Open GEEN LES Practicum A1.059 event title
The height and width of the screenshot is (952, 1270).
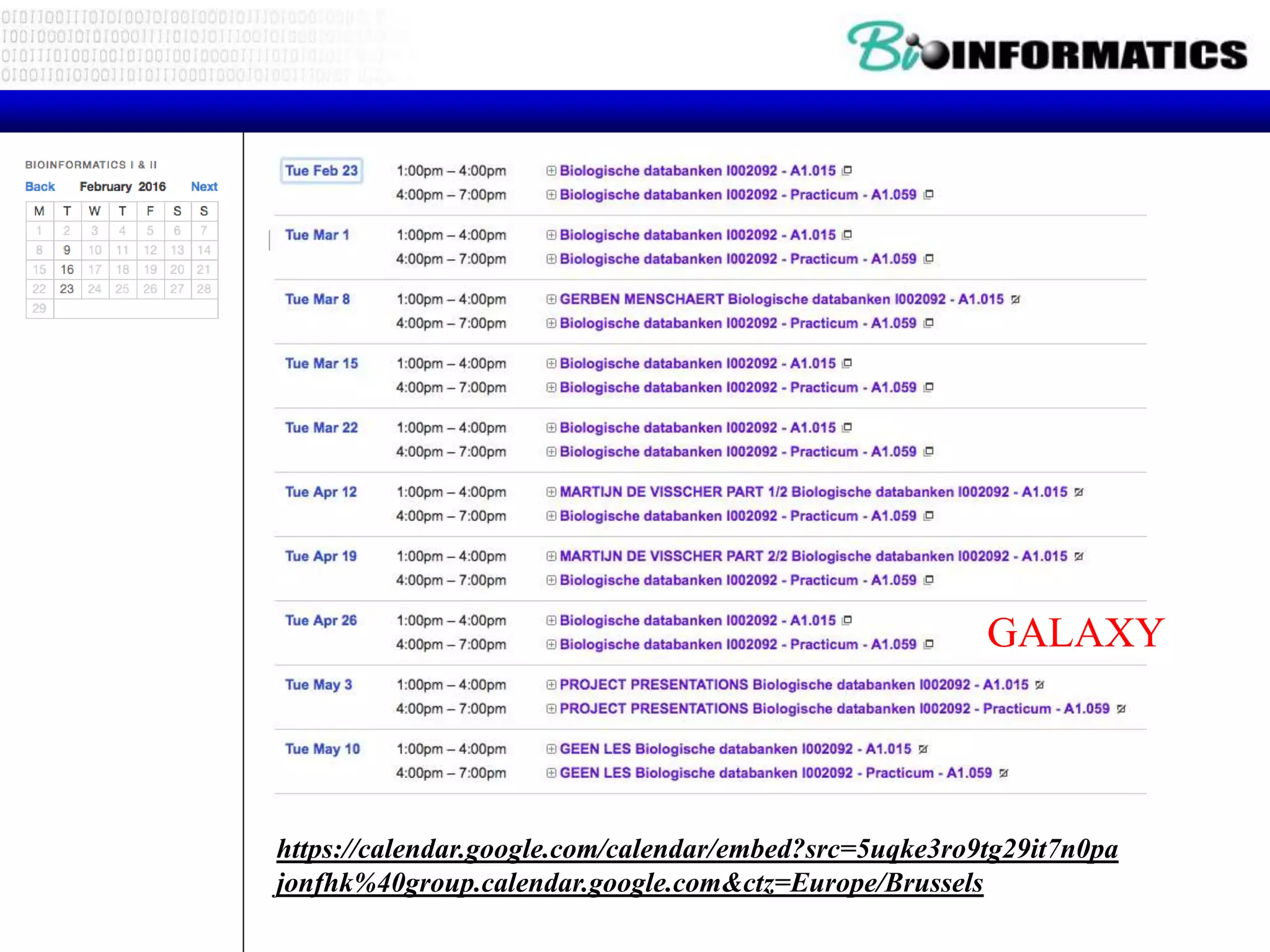[x=776, y=773]
